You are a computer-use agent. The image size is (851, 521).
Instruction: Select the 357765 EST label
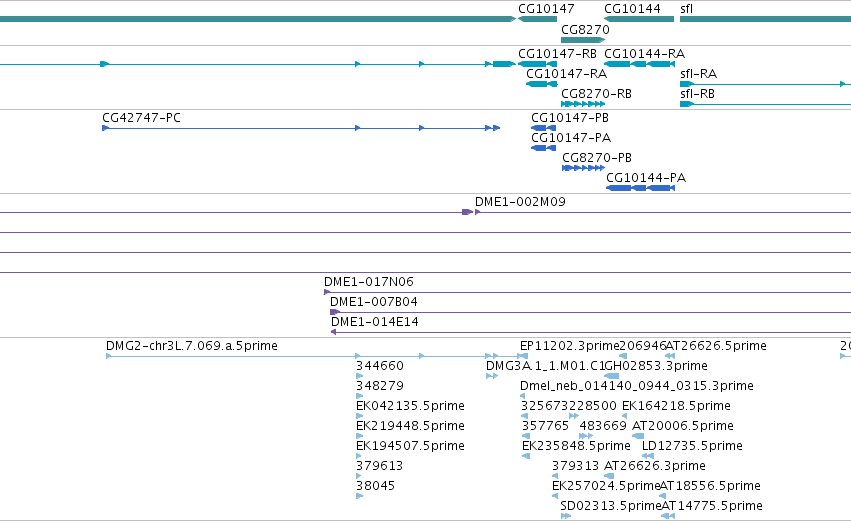545,427
